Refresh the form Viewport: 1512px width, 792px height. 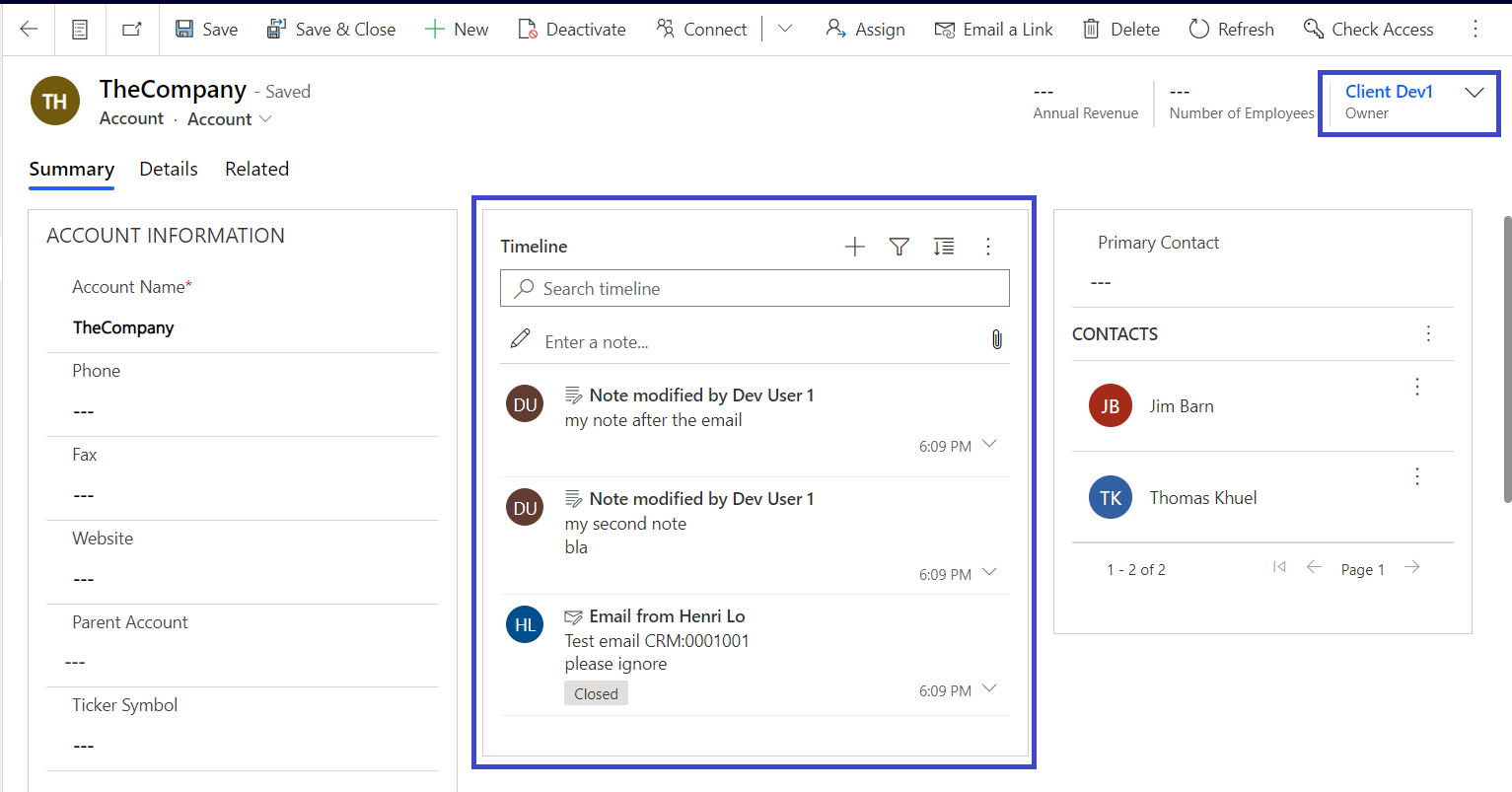click(x=1231, y=29)
